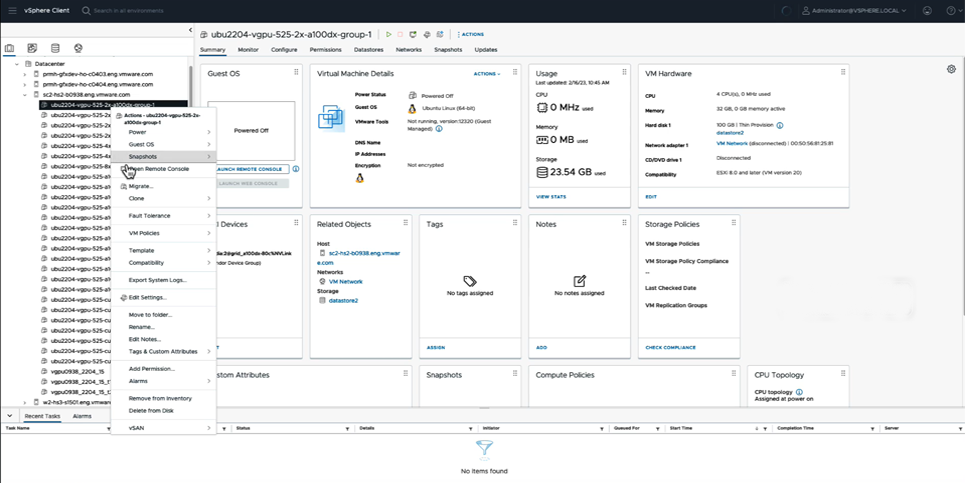
Task: Click ADD on the Notes card
Action: click(542, 348)
